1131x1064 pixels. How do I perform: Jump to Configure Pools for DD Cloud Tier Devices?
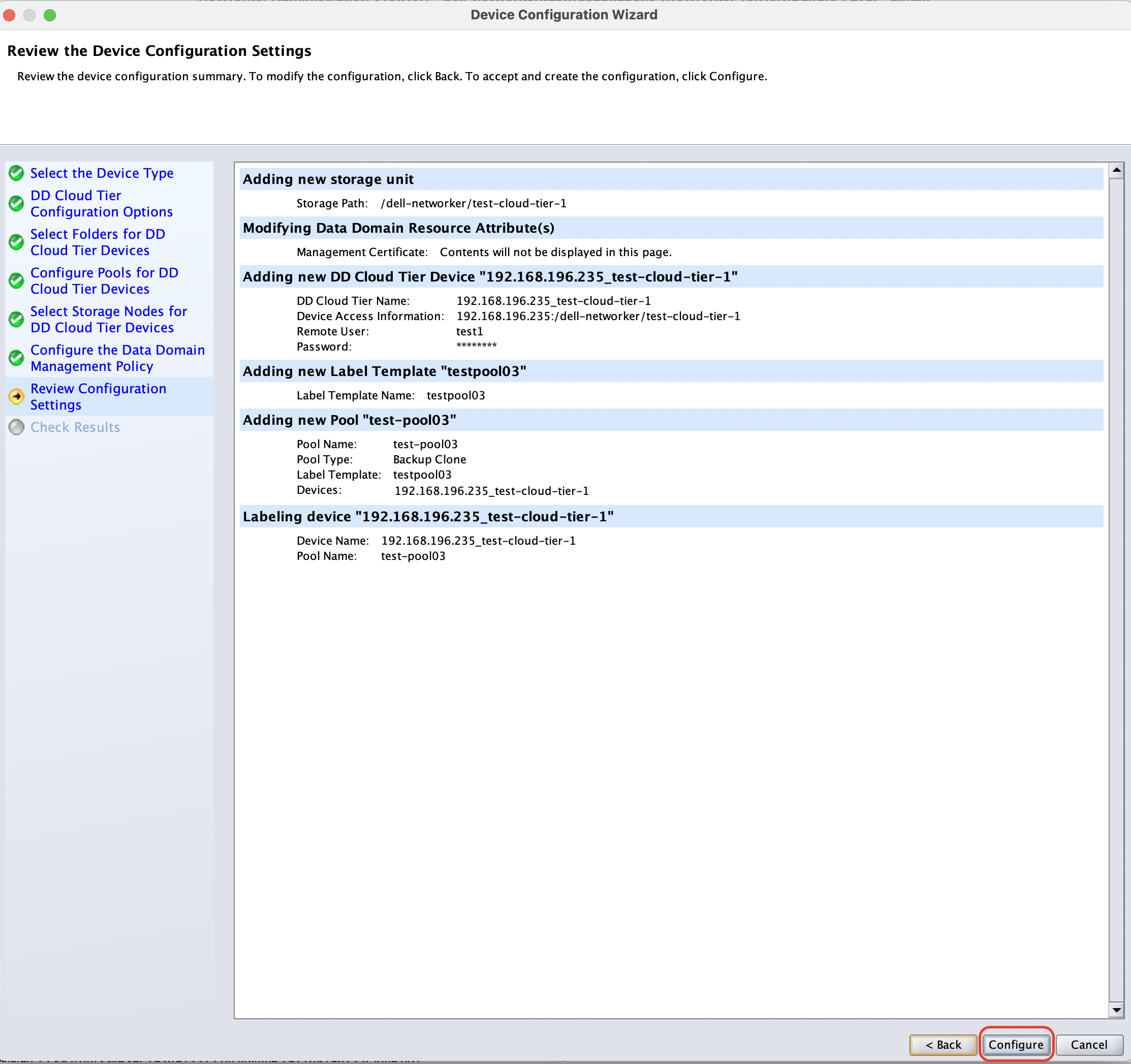tap(104, 281)
